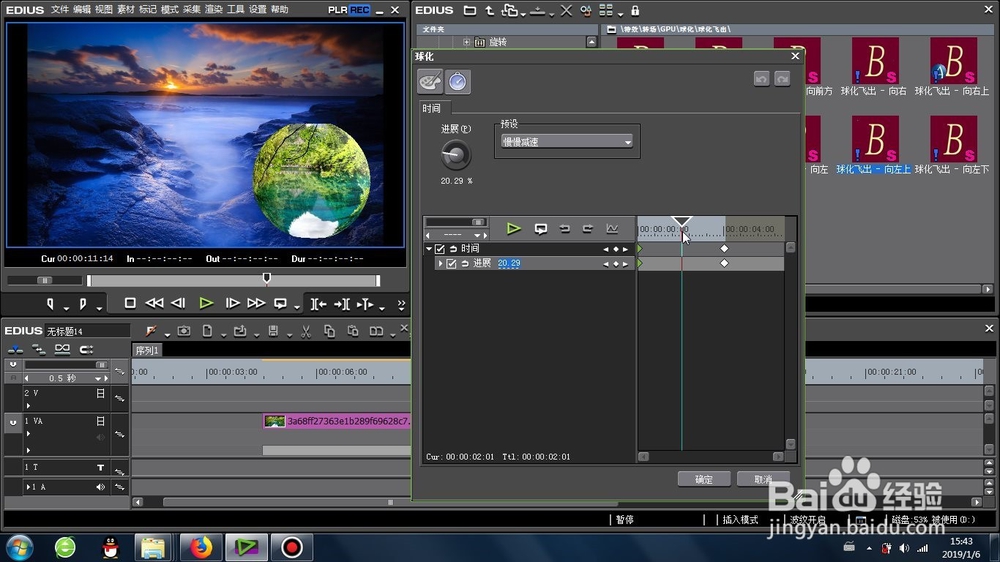Click the Set In point icon

(x=50, y=304)
